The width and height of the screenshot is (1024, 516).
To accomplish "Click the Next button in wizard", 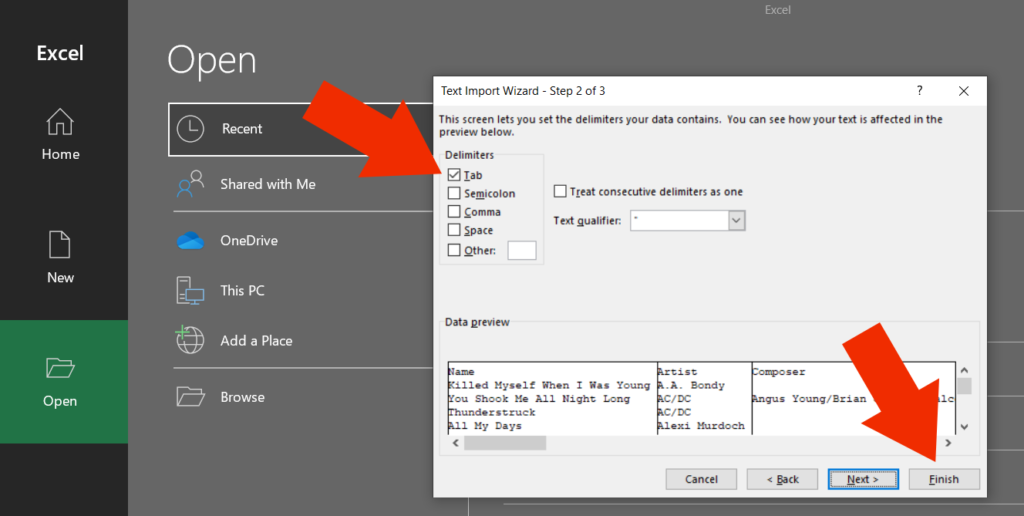I will pos(863,479).
